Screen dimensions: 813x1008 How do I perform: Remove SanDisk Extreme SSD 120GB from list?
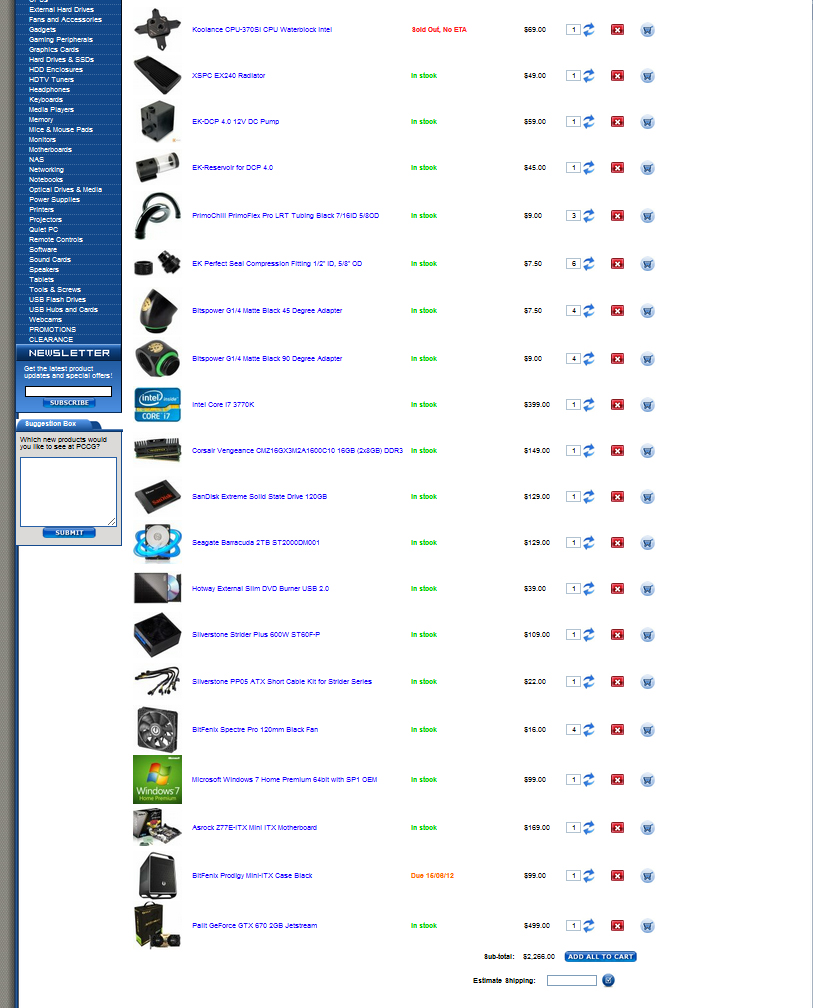pos(617,497)
